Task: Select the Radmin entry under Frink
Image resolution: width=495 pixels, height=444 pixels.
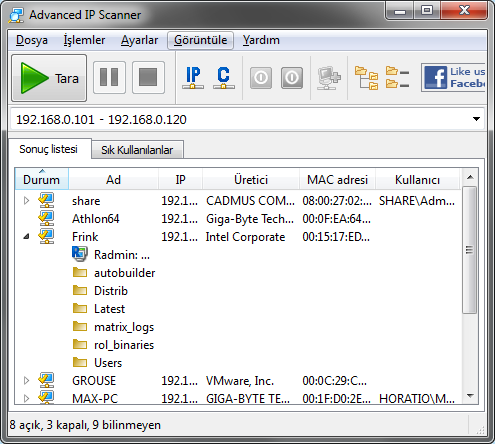Action: coord(111,255)
